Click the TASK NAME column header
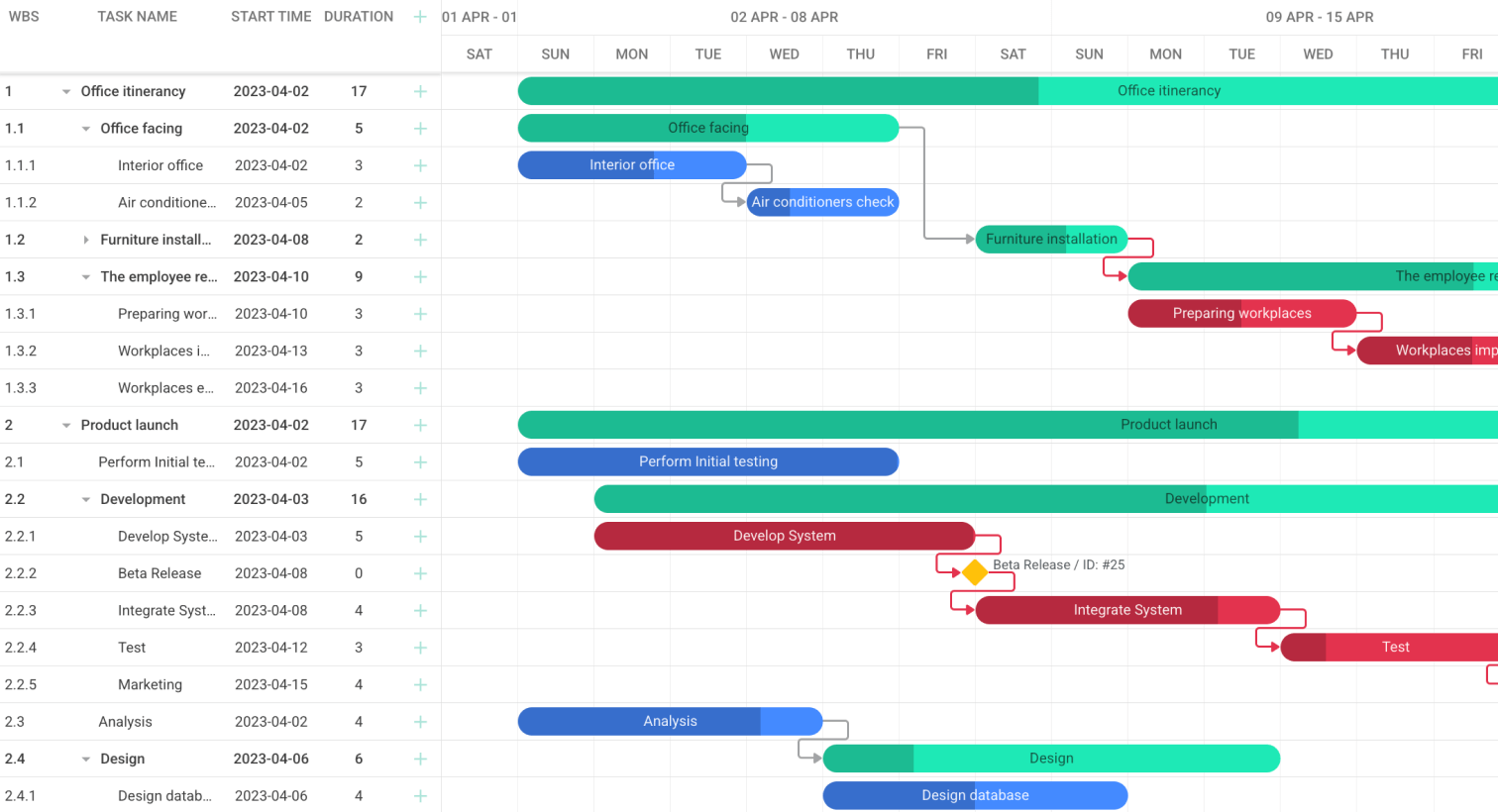This screenshot has width=1498, height=812. coord(137,17)
